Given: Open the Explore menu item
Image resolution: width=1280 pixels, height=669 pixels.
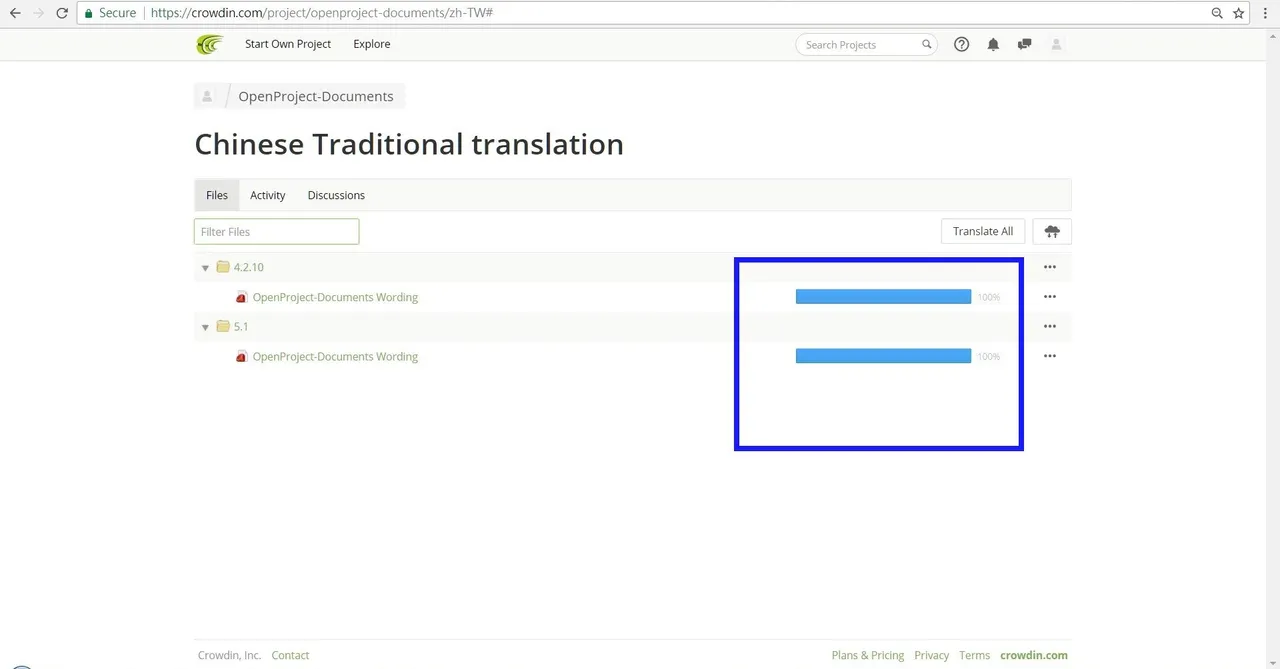Looking at the screenshot, I should 372,44.
